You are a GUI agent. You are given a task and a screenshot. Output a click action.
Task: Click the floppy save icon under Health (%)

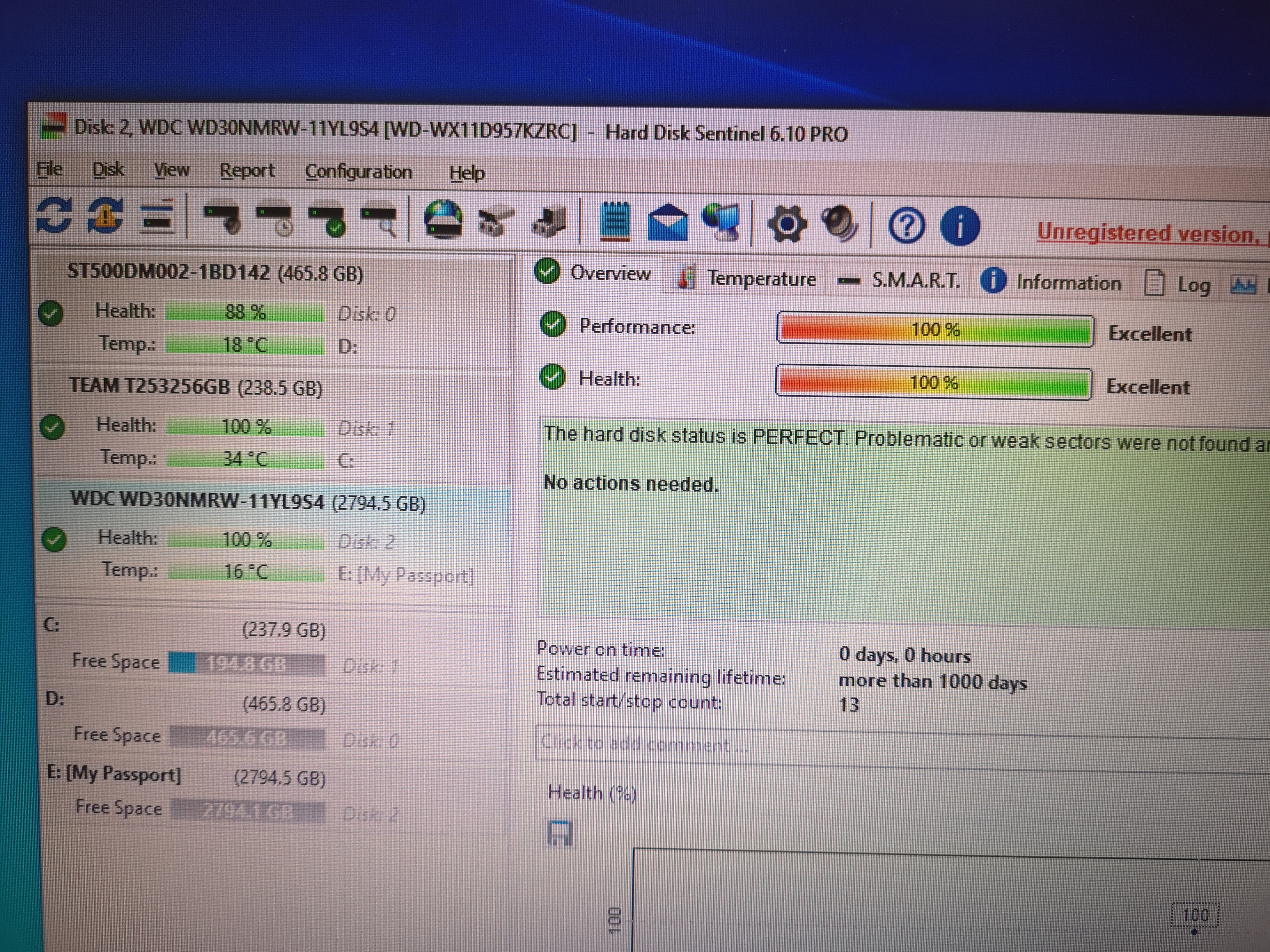click(x=560, y=833)
